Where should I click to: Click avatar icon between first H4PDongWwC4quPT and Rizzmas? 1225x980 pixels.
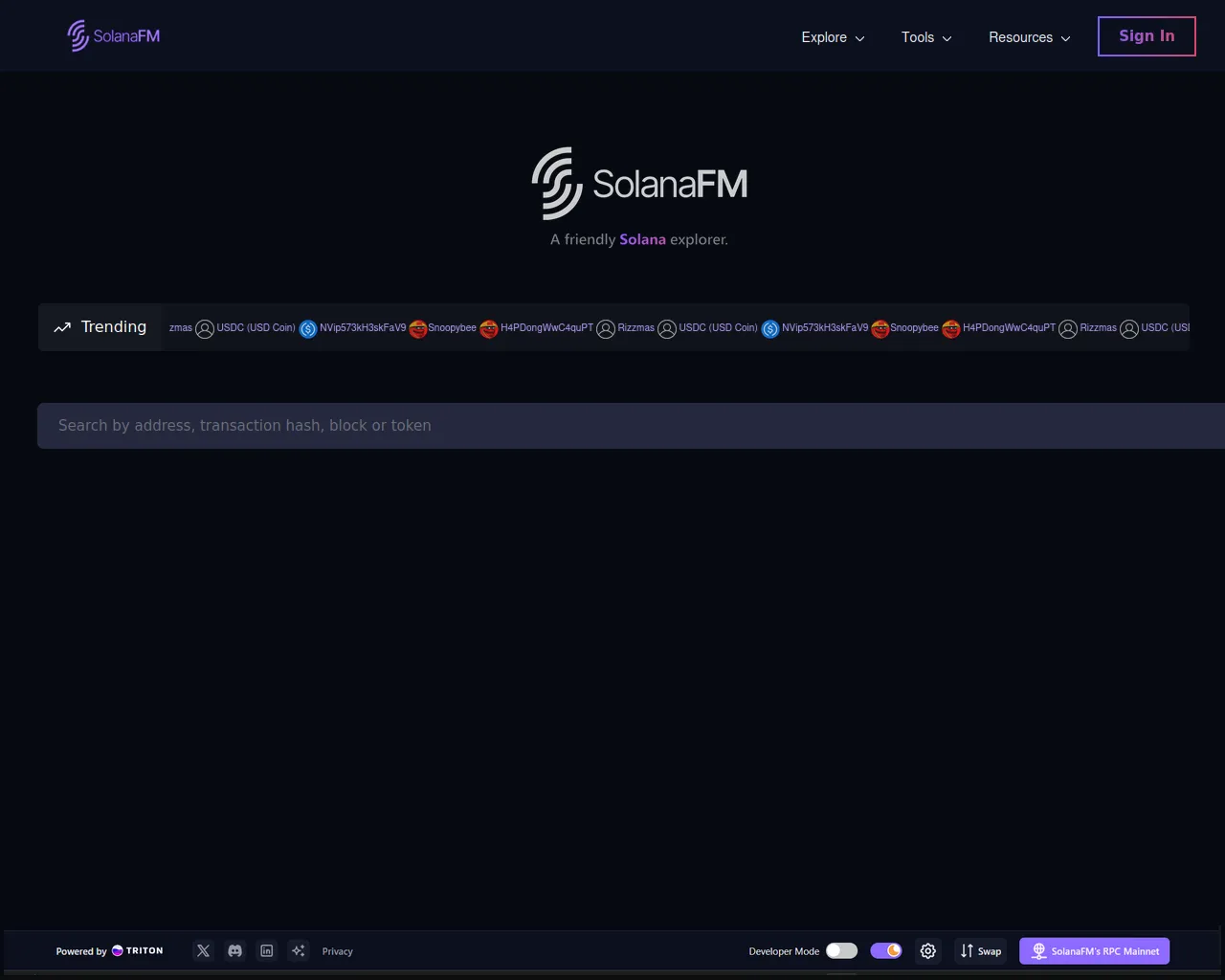coord(606,328)
